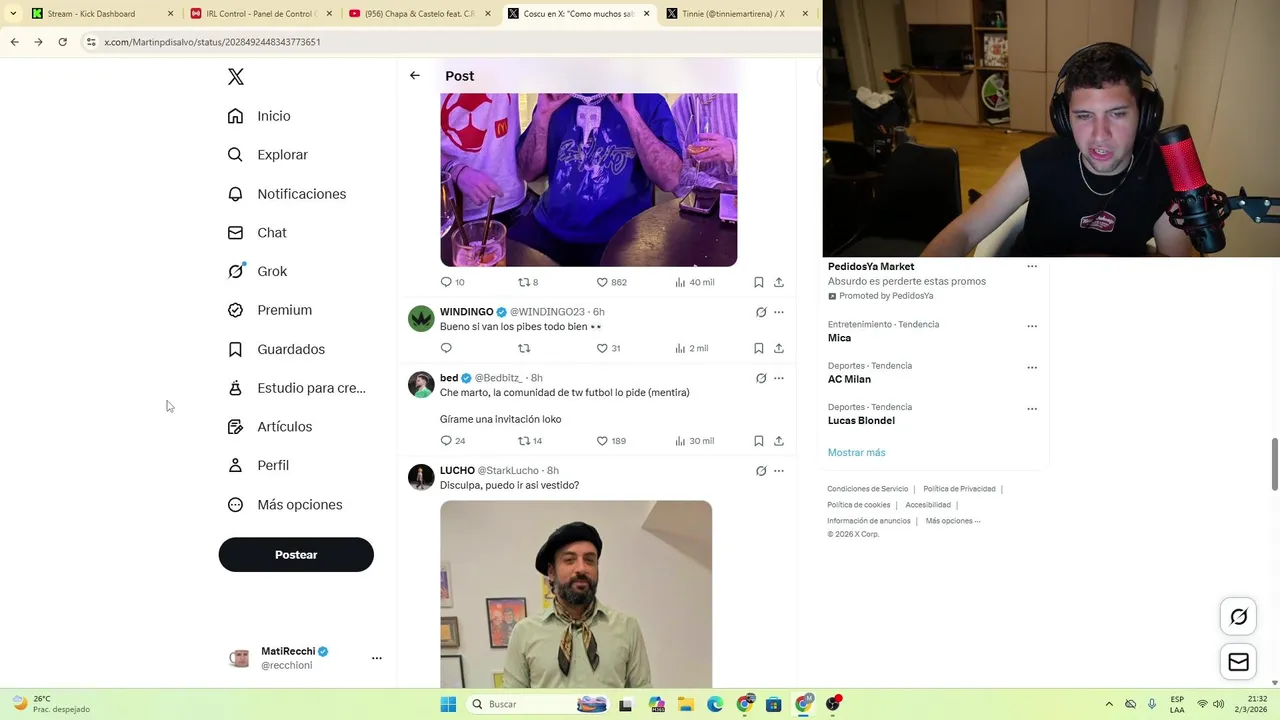Open the X logo home icon
The width and height of the screenshot is (1280, 720).
[x=236, y=77]
